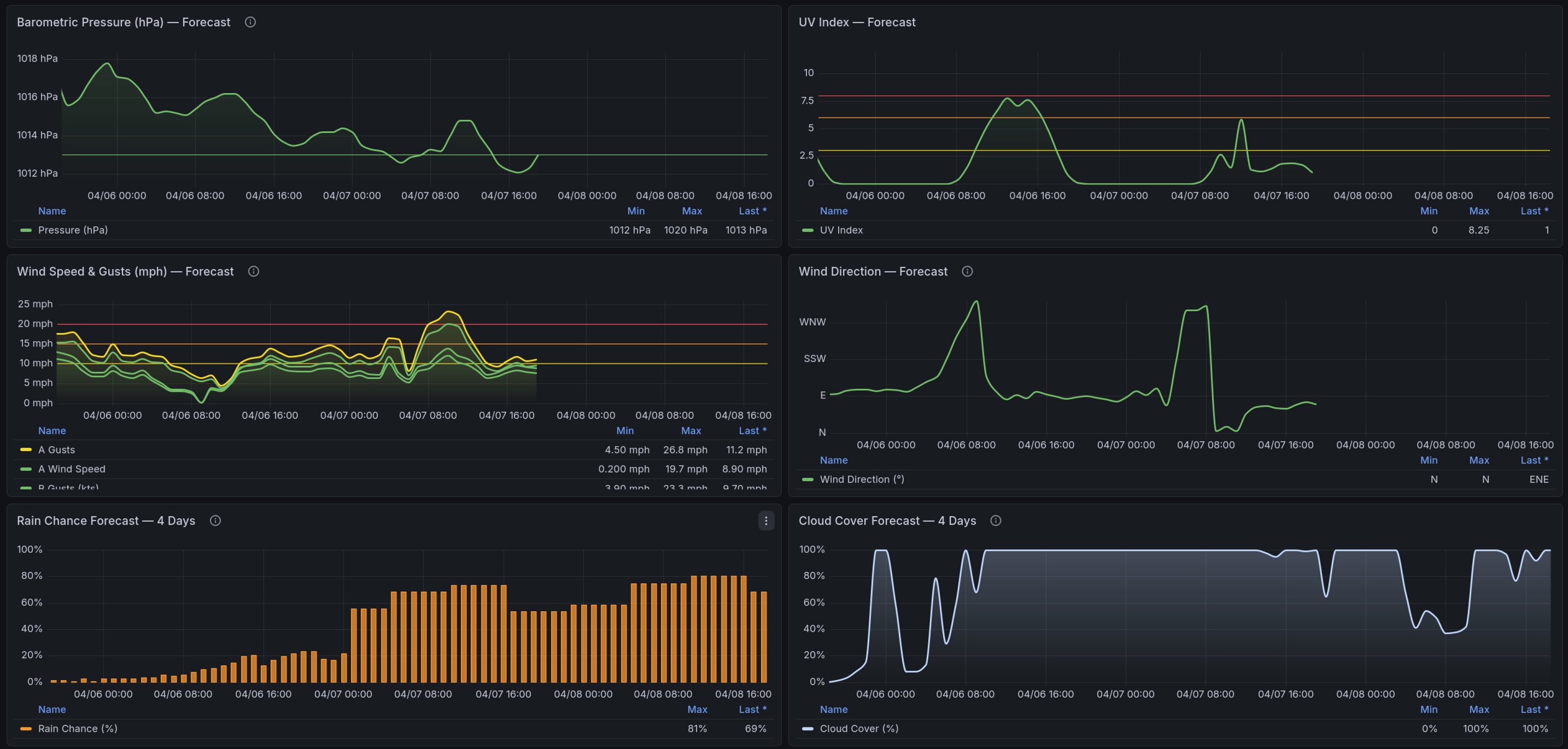Sort wind speed legend by Min column
The width and height of the screenshot is (1568, 749).
point(624,431)
